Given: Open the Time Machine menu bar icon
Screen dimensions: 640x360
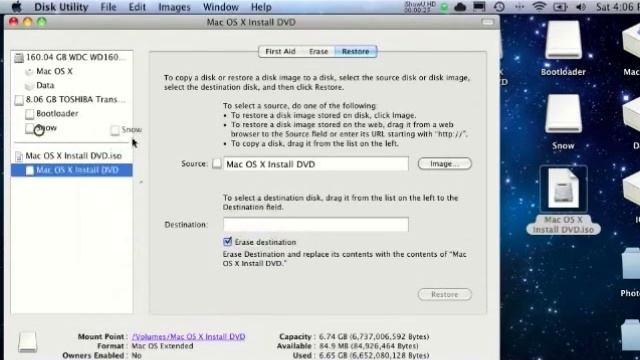Looking at the screenshot, I should click(x=499, y=7).
